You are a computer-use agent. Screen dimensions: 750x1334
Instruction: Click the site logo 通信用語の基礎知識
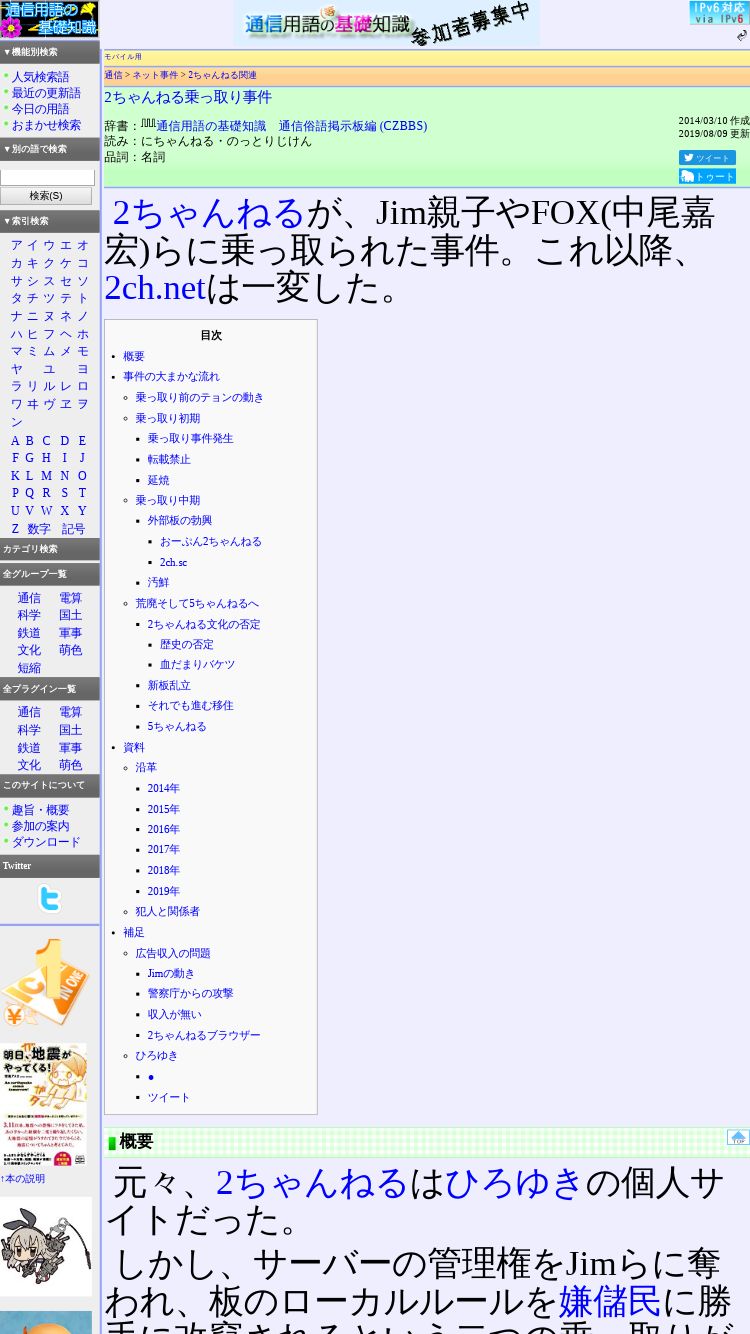[x=49, y=19]
